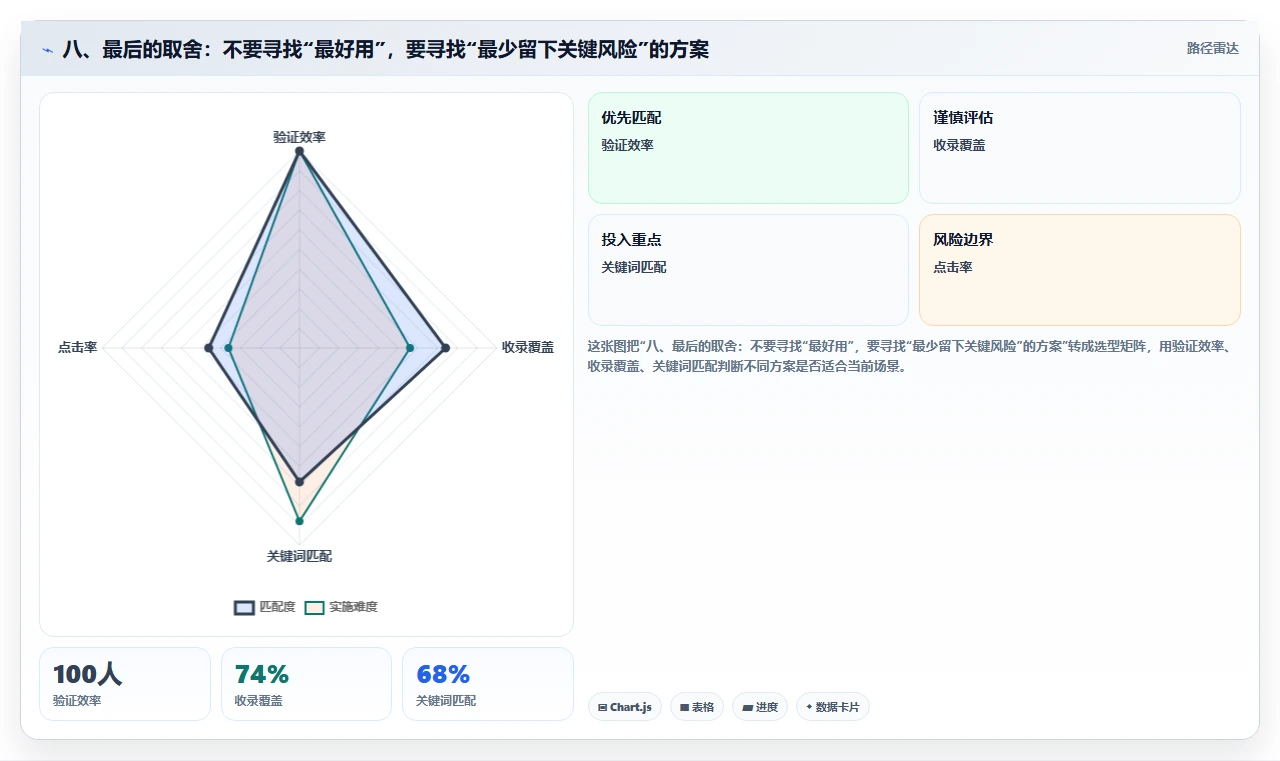Click the 100人 验证效率 stat card
This screenshot has width=1280, height=761.
tap(125, 684)
